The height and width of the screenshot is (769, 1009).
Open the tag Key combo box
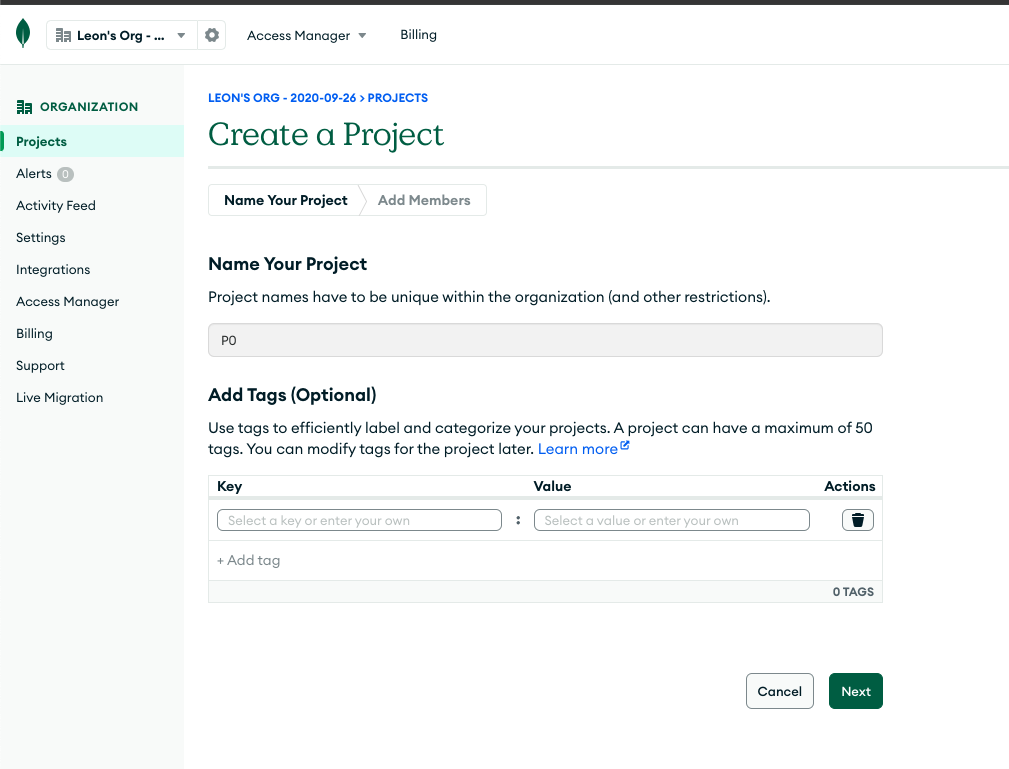click(x=359, y=520)
